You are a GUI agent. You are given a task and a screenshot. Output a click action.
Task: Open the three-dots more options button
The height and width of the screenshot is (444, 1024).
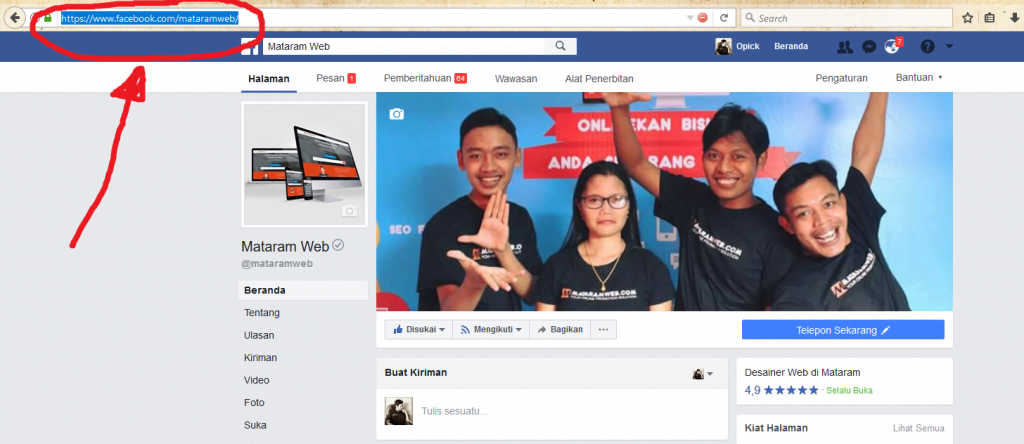603,330
